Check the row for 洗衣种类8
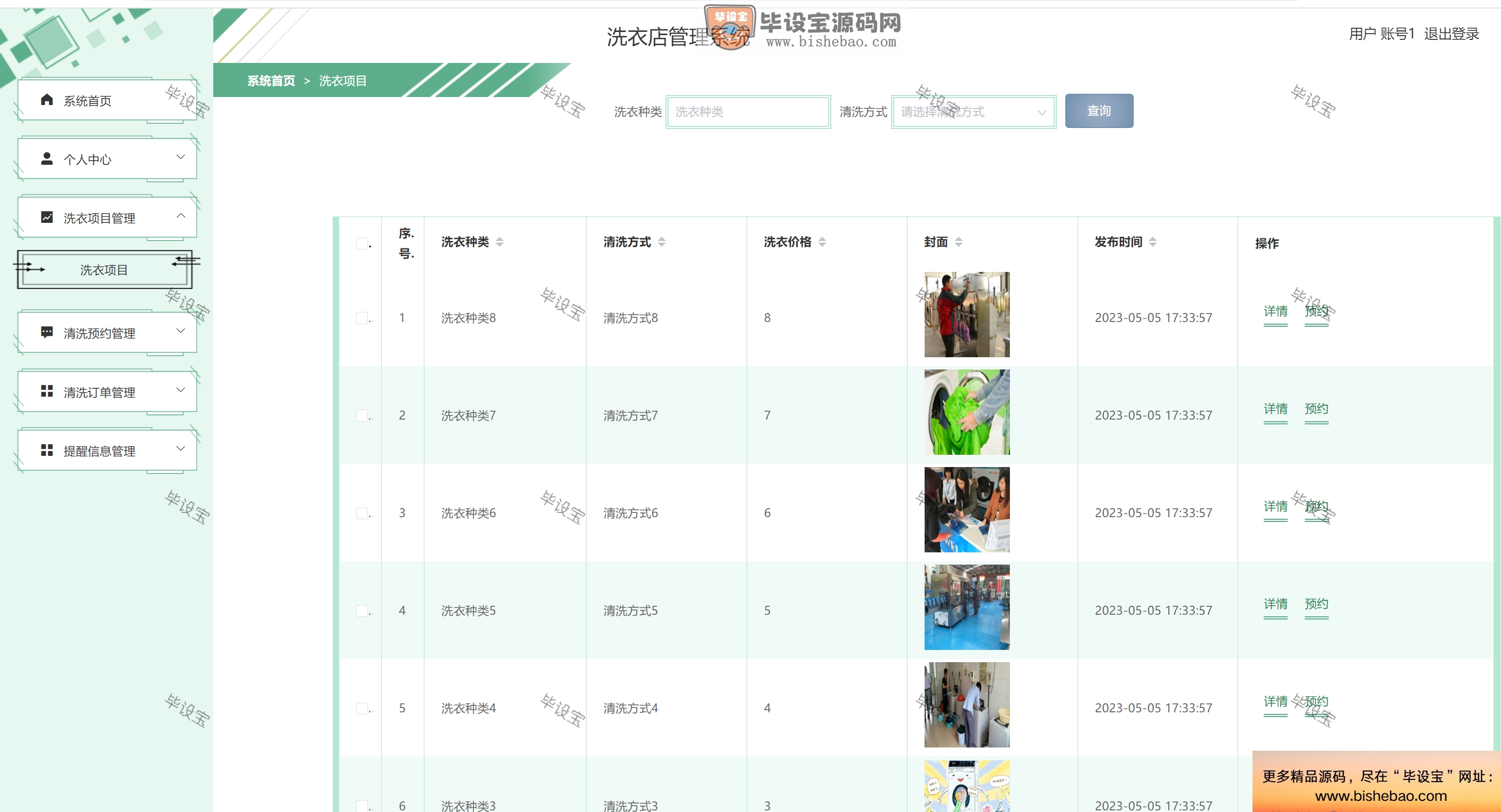This screenshot has height=812, width=1501. tap(362, 318)
